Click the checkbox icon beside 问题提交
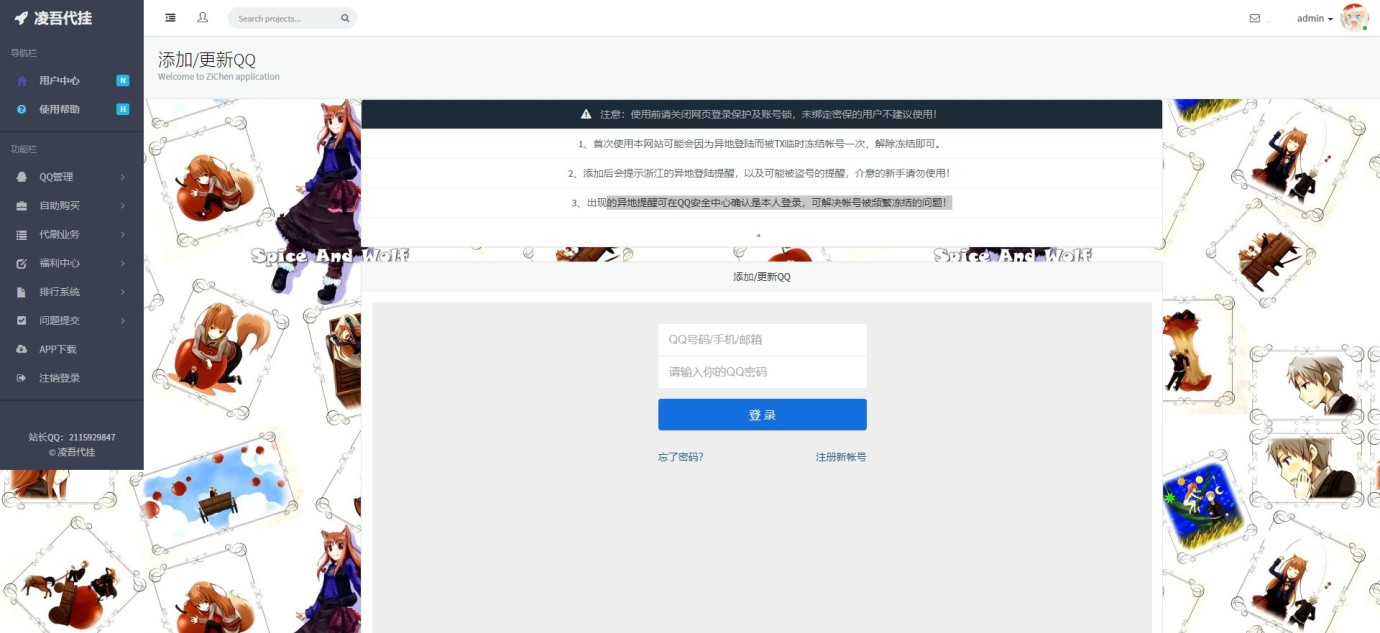The width and height of the screenshot is (1380, 633). (21, 321)
